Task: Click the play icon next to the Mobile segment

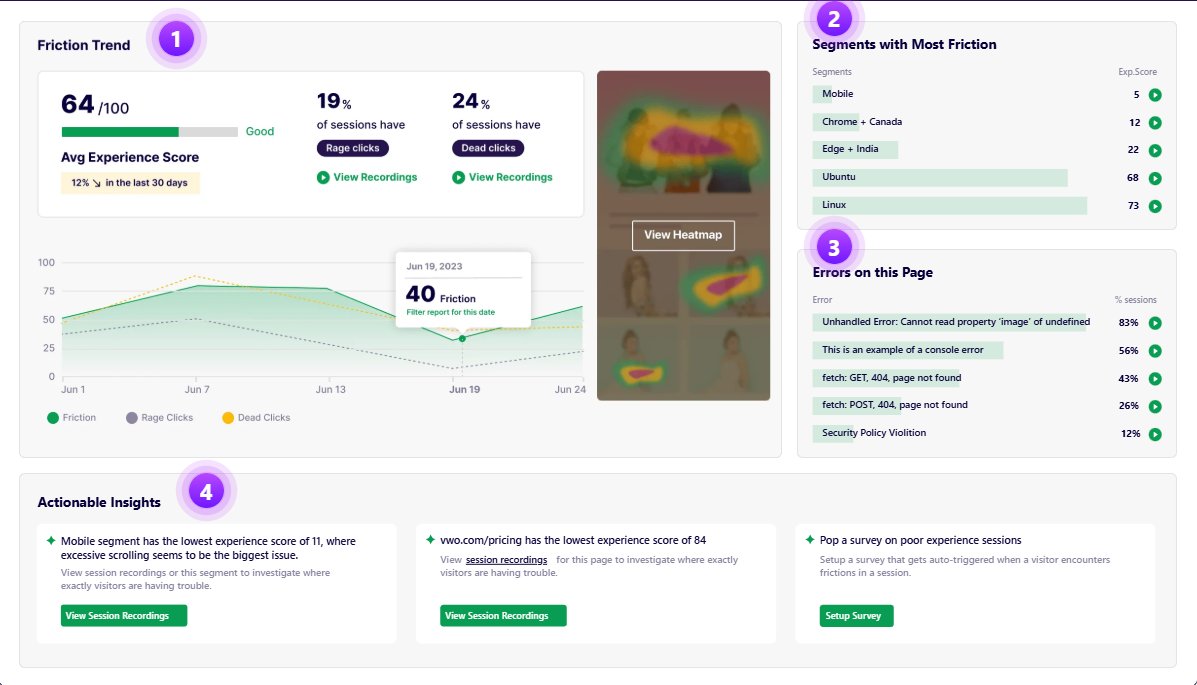Action: (x=1156, y=93)
